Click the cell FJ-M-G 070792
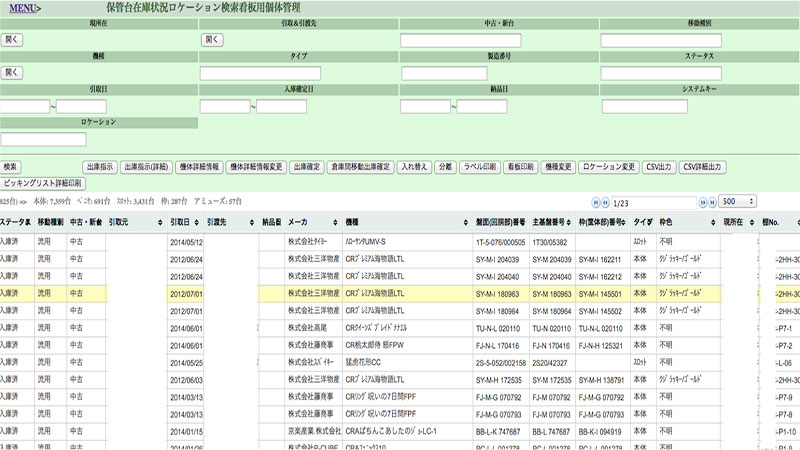Image resolution: width=800 pixels, height=450 pixels. [x=501, y=397]
